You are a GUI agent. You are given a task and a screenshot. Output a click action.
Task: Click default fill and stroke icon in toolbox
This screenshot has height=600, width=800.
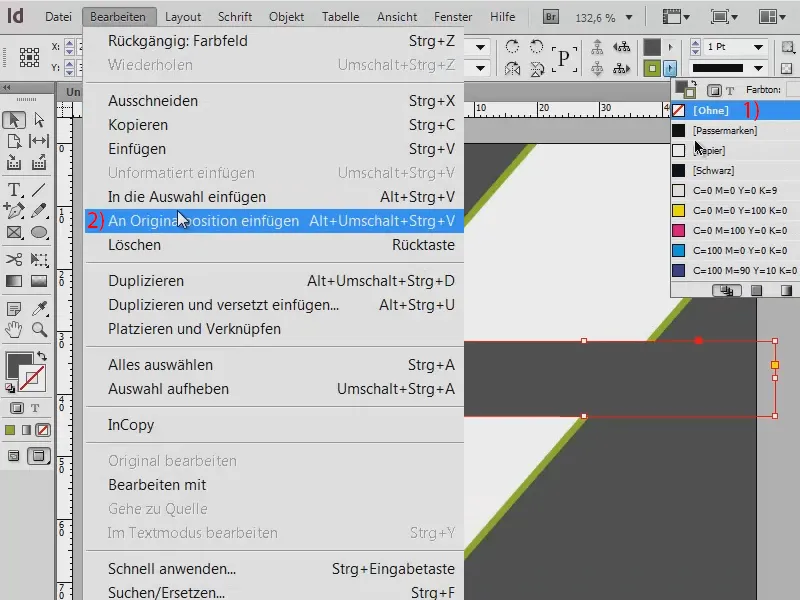click(10, 388)
